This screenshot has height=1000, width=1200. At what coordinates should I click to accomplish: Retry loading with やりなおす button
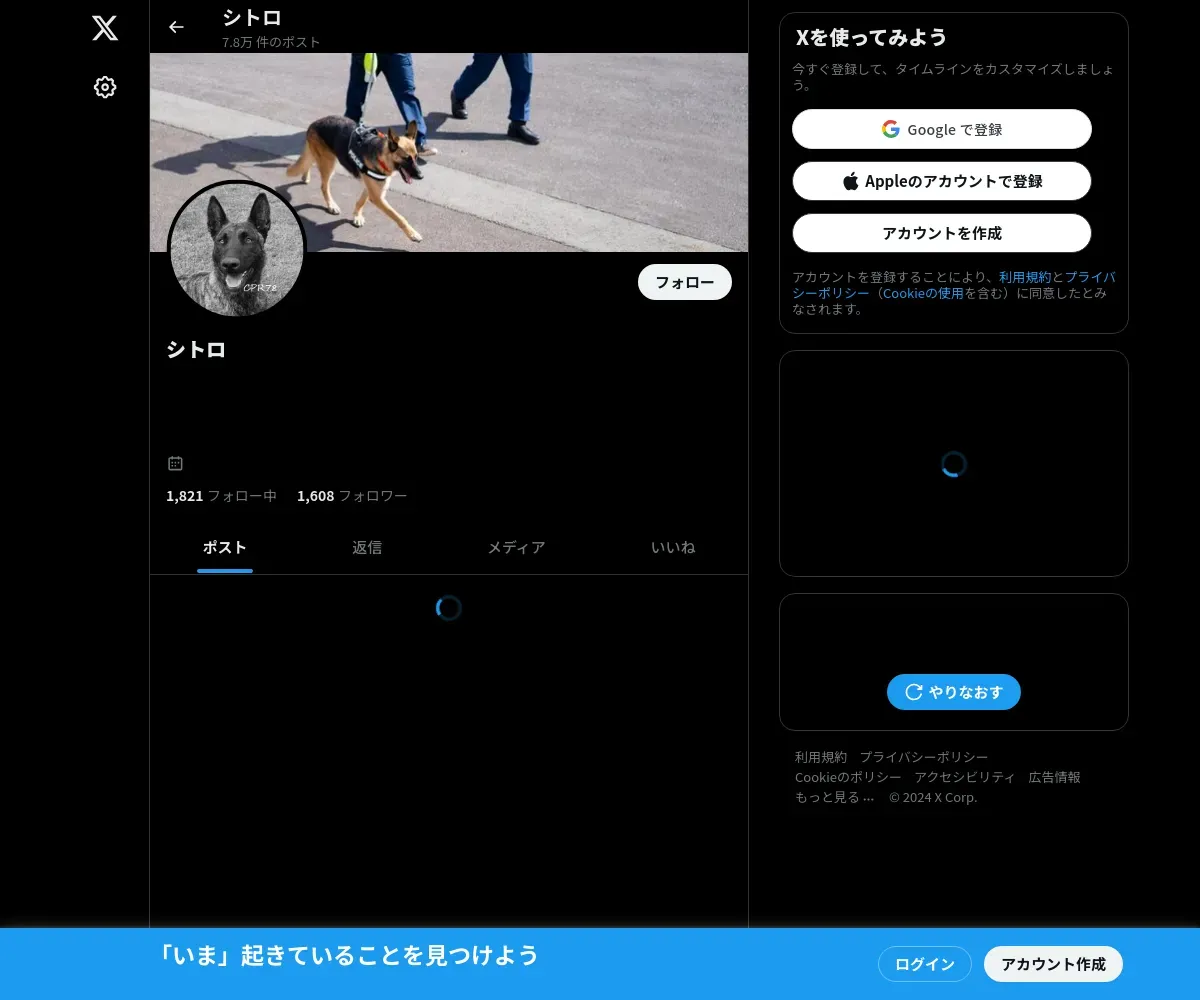click(954, 692)
